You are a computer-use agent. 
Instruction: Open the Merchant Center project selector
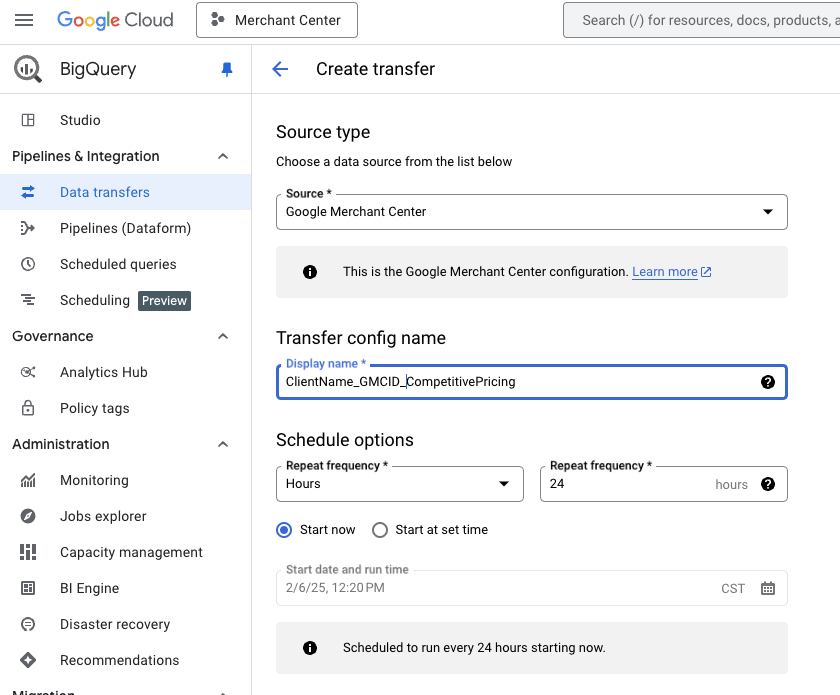(277, 20)
